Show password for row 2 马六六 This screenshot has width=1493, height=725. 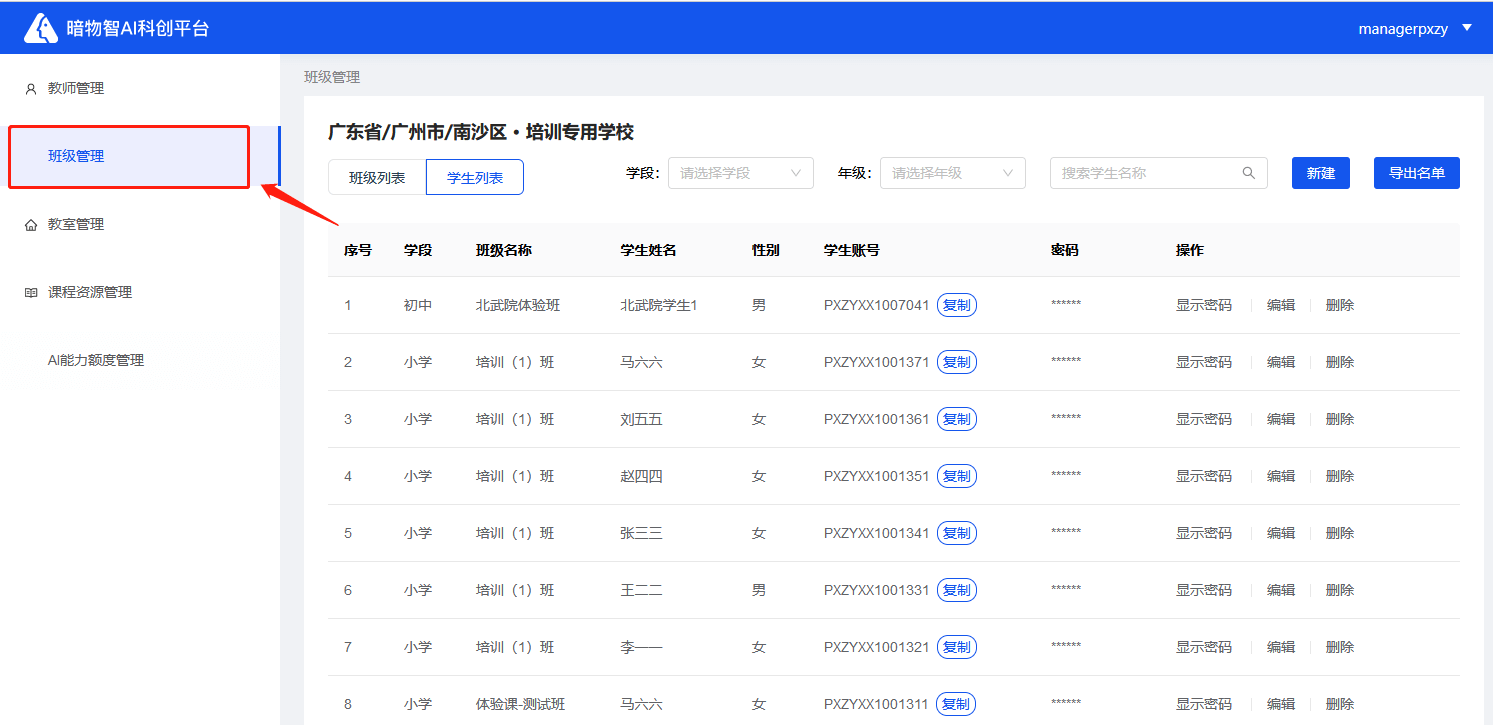tap(1204, 362)
